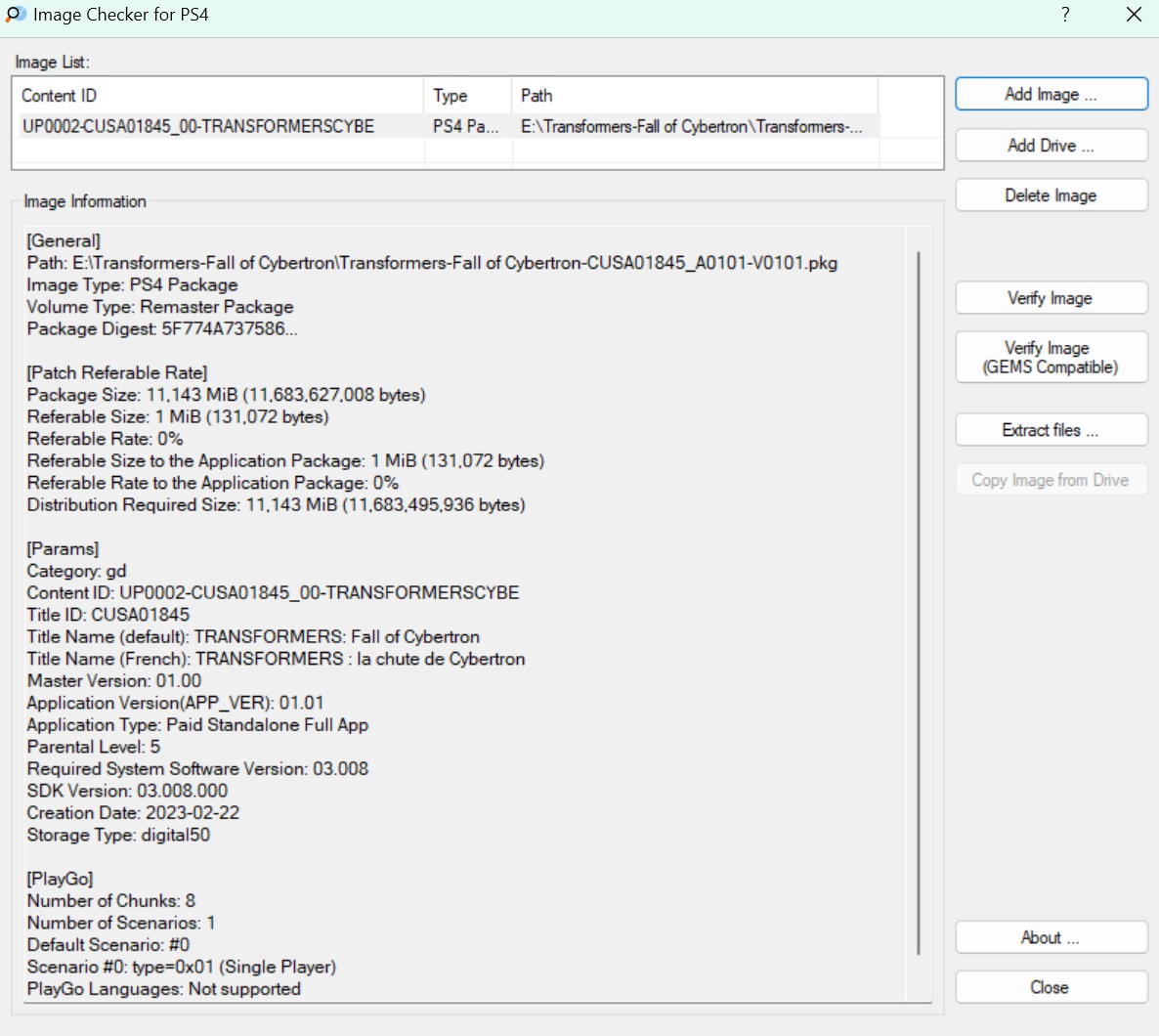Viewport: 1159px width, 1036px height.
Task: Click the question mark help button
Action: (x=1065, y=15)
